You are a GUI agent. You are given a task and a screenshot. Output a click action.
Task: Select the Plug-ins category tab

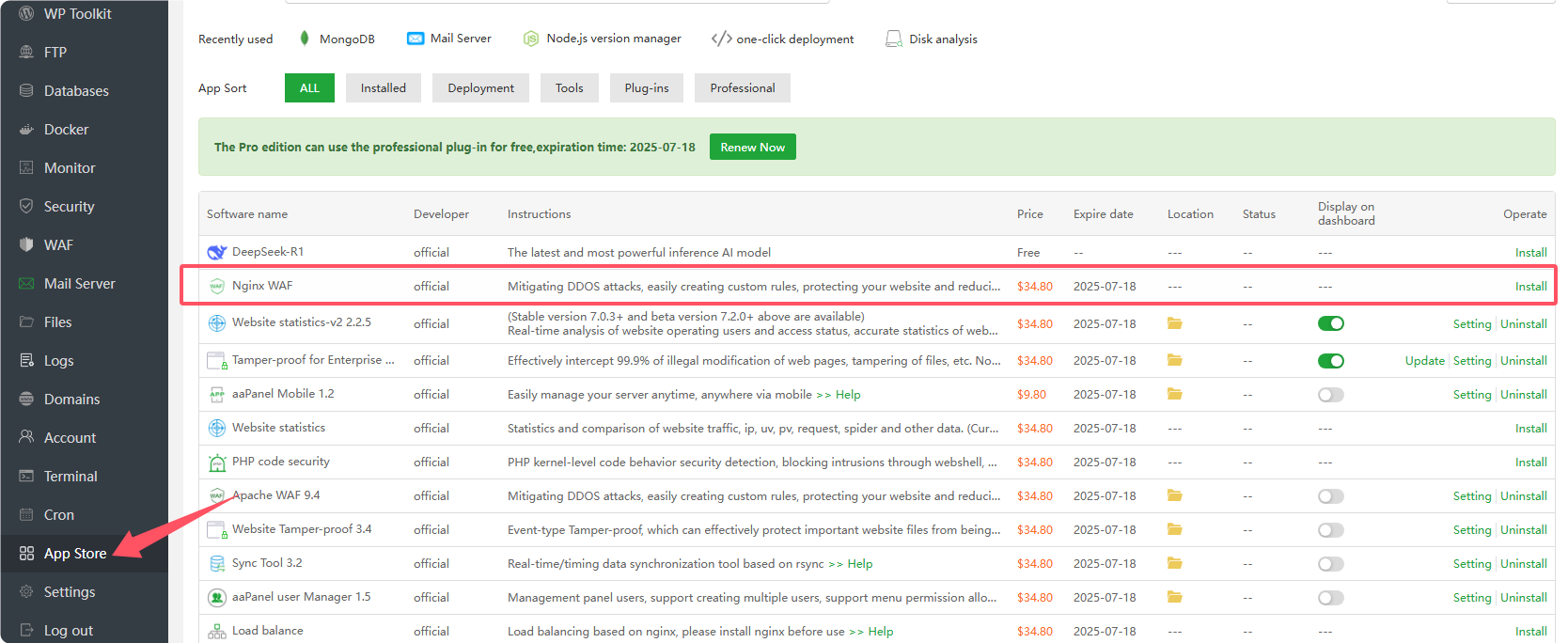(647, 88)
